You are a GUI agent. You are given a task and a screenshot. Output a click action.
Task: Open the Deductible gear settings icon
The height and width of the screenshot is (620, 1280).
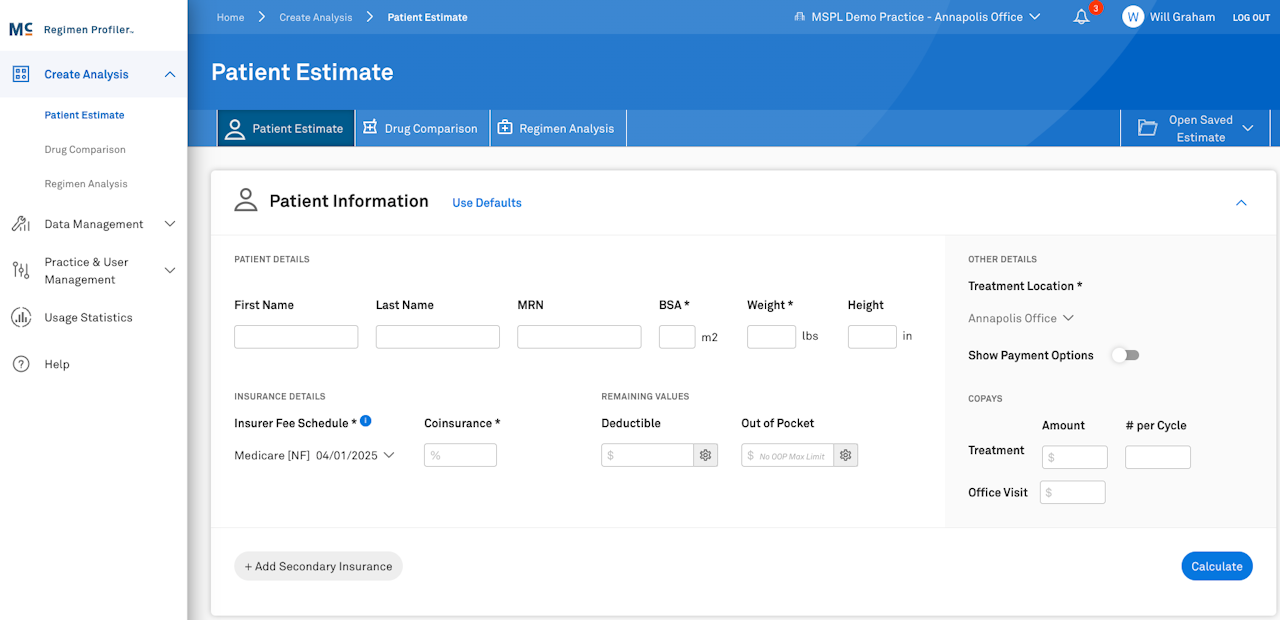coord(706,455)
